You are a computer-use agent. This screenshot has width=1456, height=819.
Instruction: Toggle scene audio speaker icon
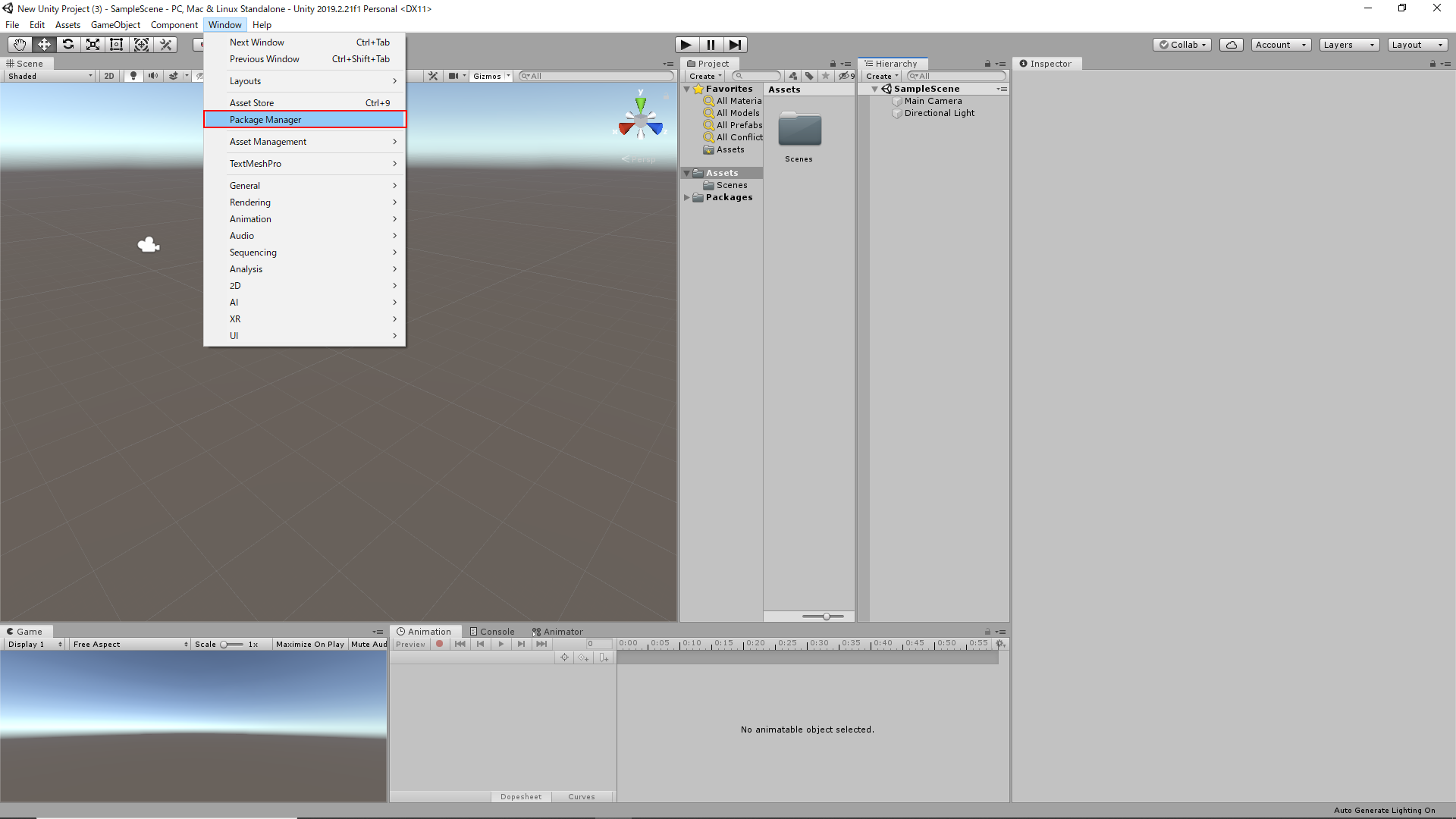point(154,76)
